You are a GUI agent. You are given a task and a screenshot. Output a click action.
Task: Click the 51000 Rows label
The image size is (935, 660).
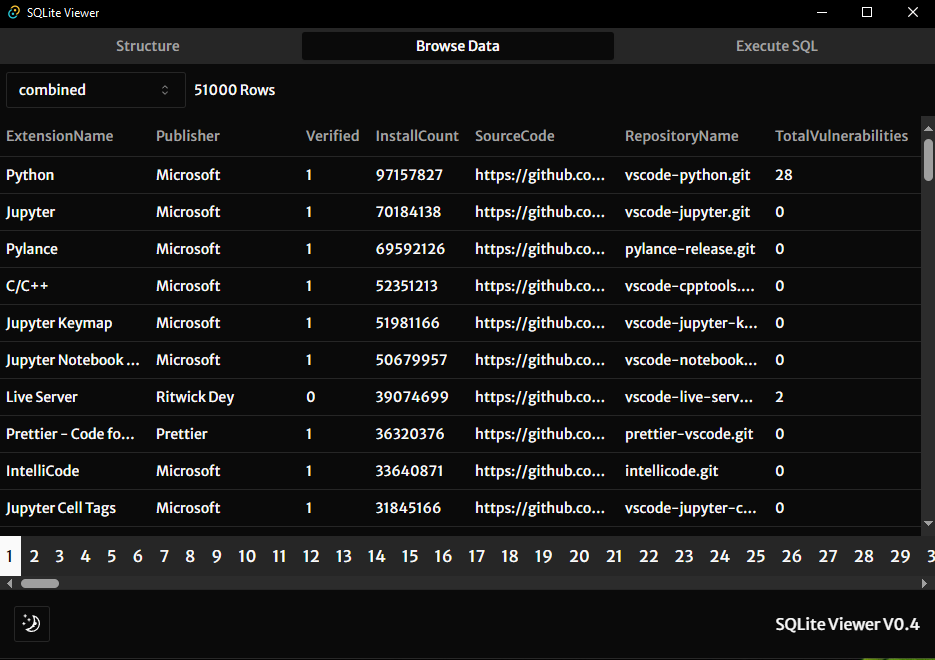click(x=234, y=90)
